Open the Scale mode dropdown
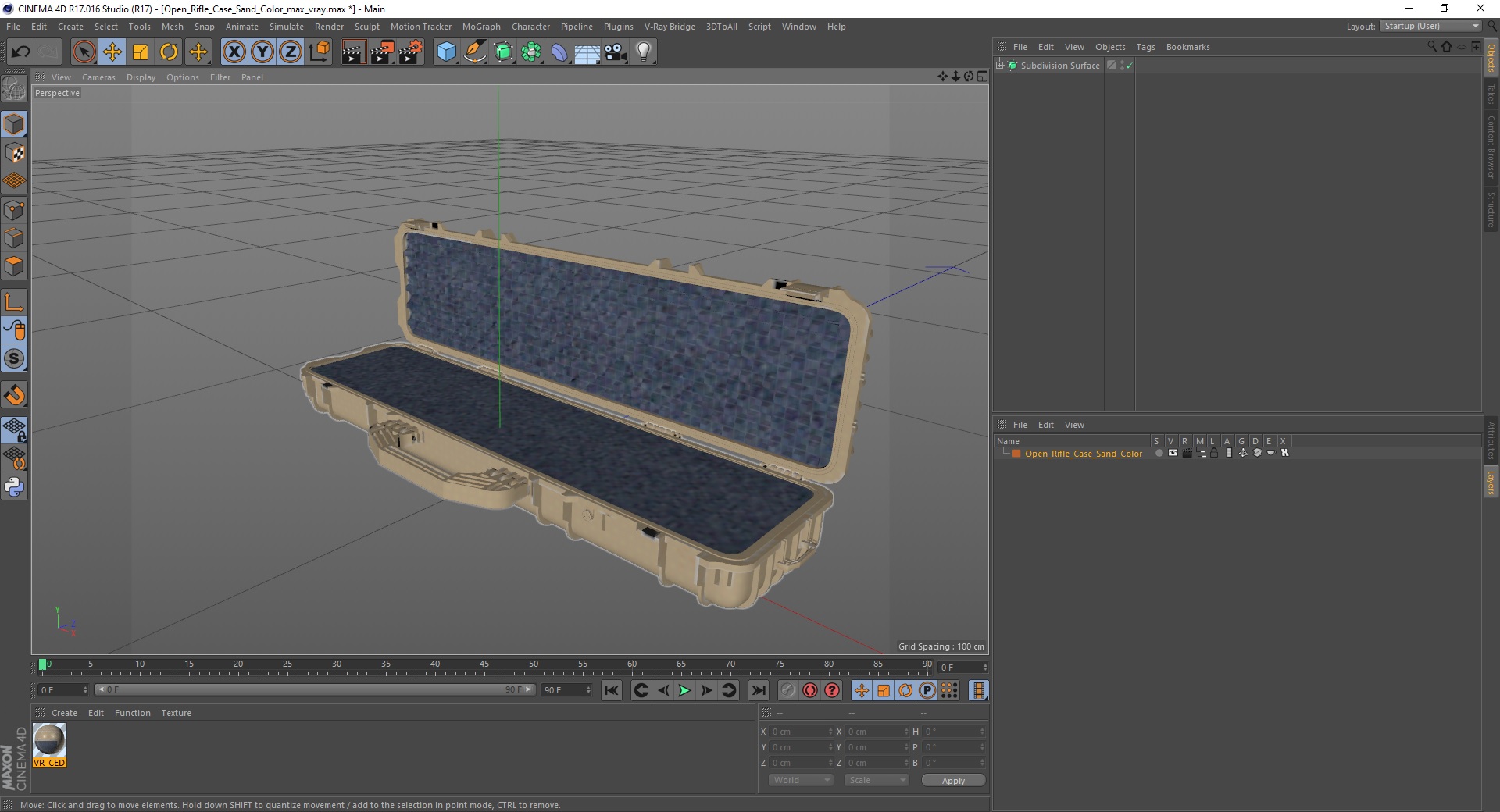 click(877, 780)
